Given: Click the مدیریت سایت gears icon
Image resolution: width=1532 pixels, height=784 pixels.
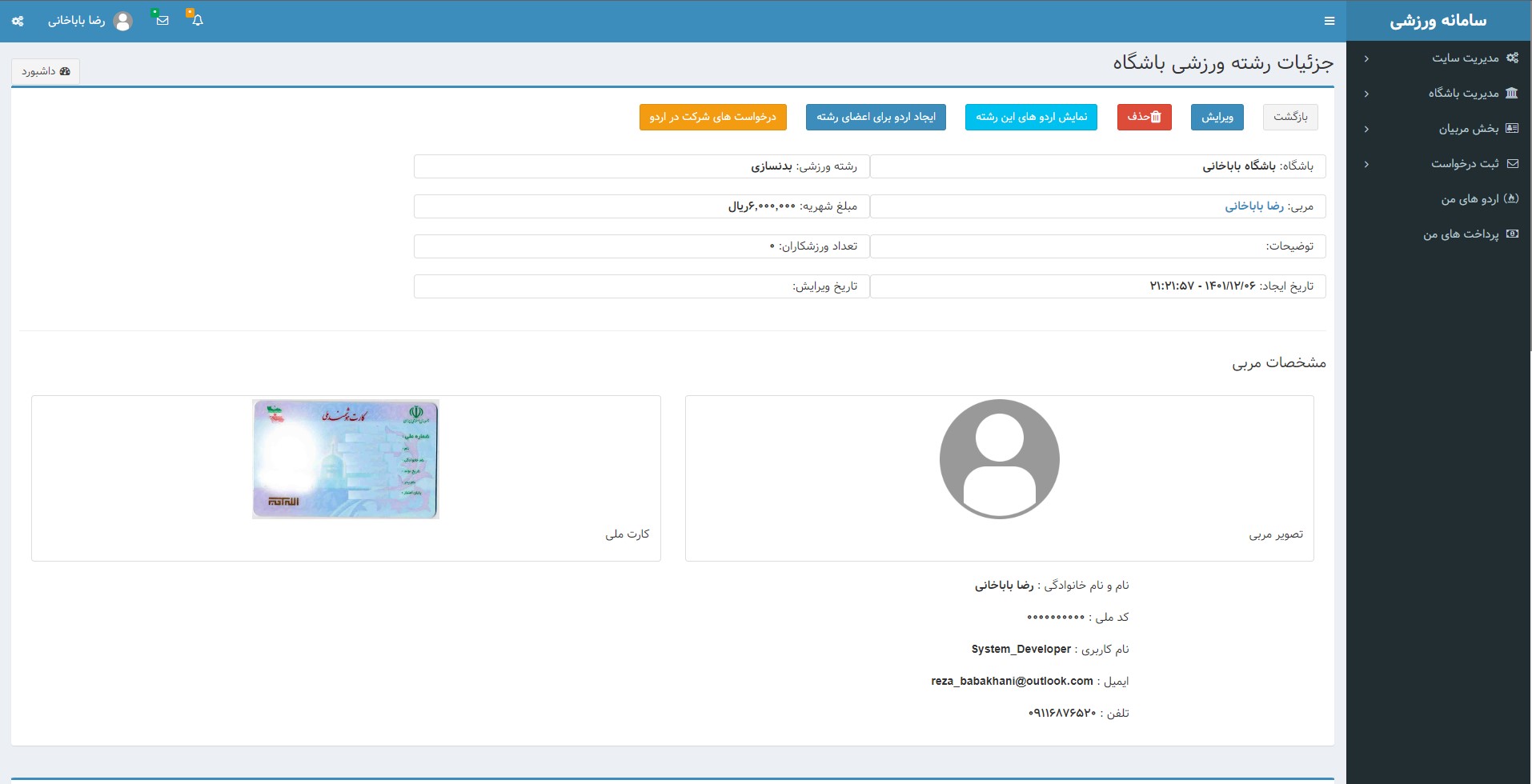Looking at the screenshot, I should click(1512, 58).
